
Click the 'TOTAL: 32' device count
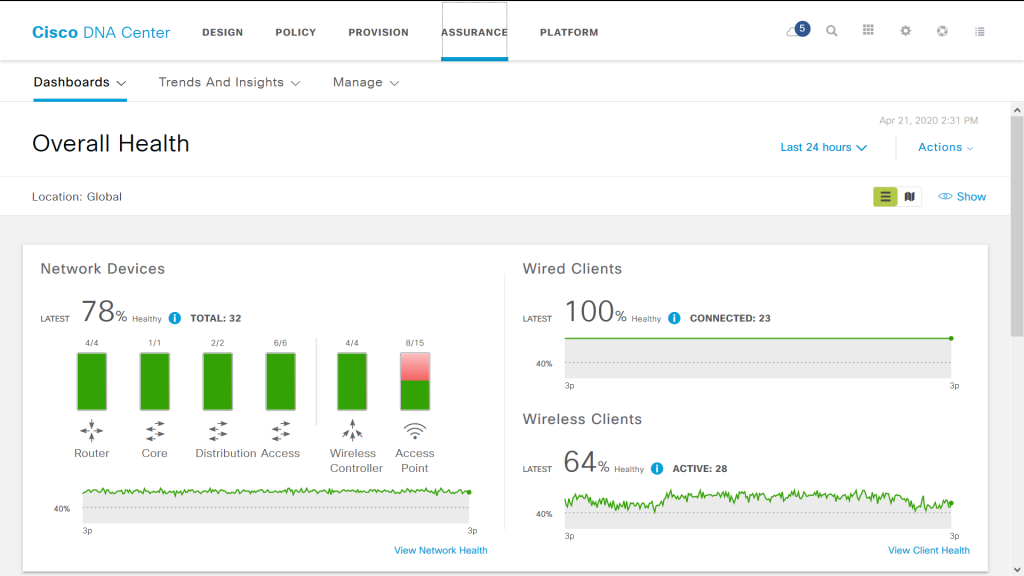tap(216, 318)
